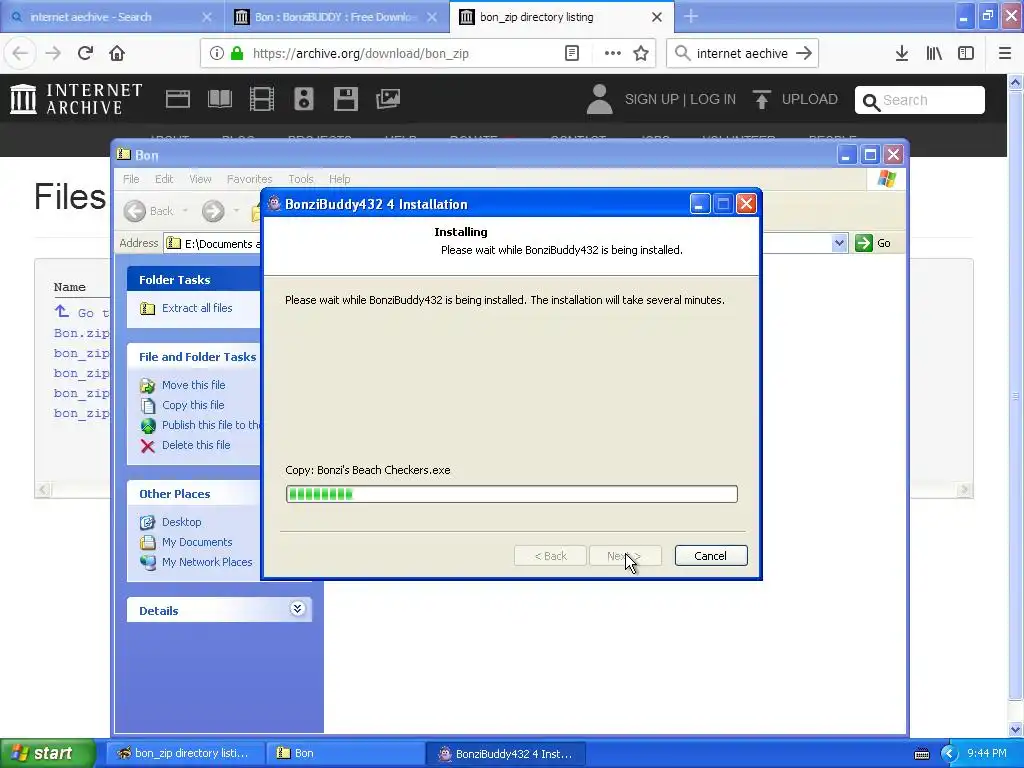This screenshot has width=1024, height=768.
Task: Click the keyboard icon in system tray
Action: (x=921, y=754)
